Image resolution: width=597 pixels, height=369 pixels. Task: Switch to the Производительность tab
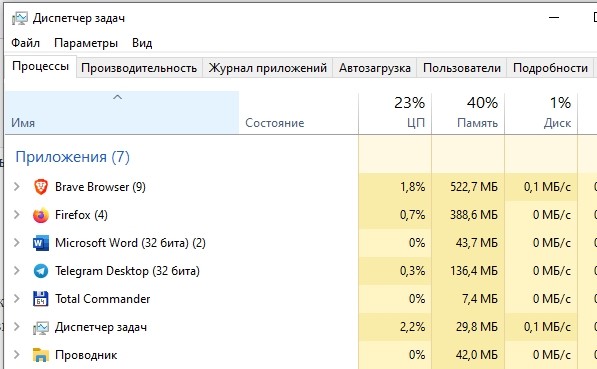[x=139, y=68]
